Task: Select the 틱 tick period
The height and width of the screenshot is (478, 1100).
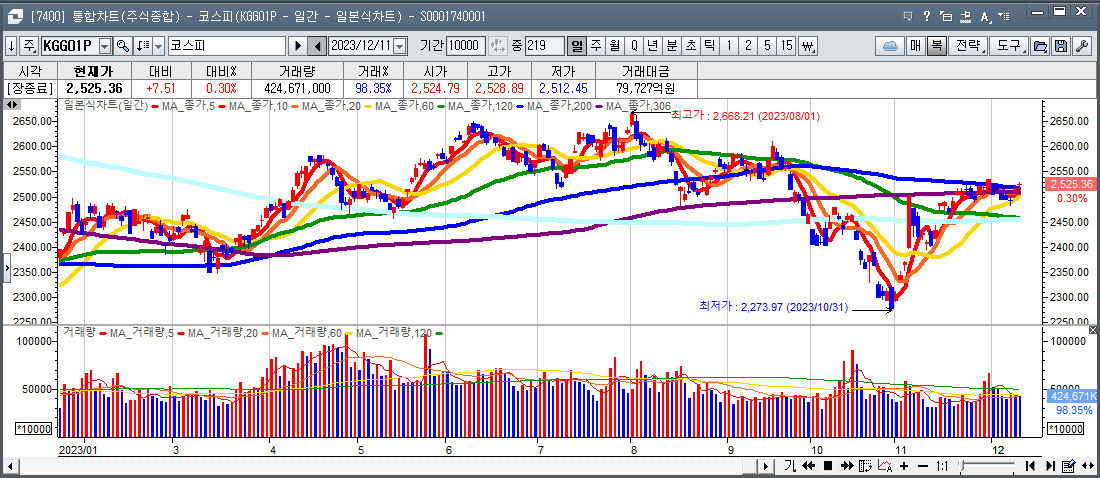Action: (x=710, y=46)
